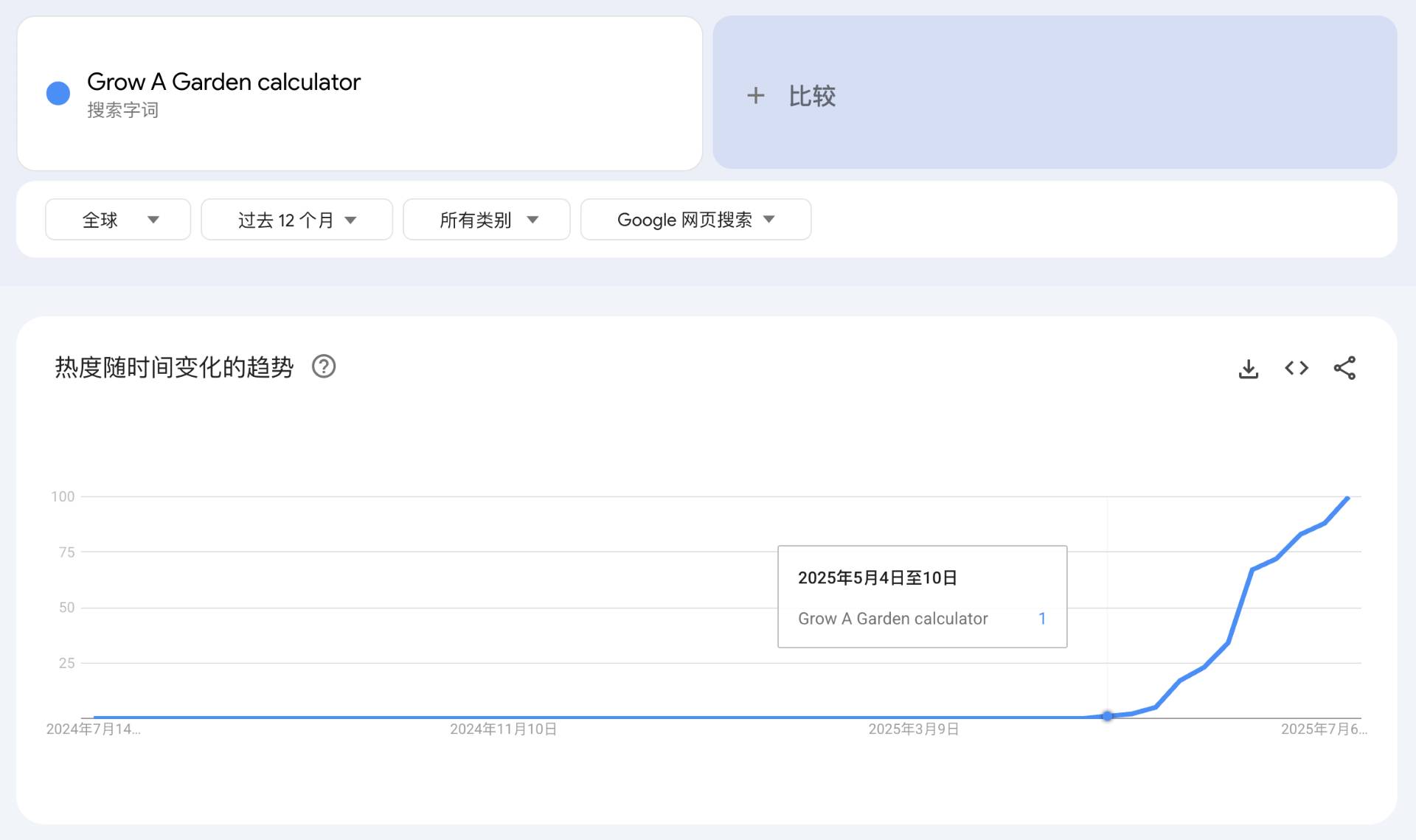
Task: Click the 热度随时间变化的趋势 heading
Action: tap(174, 367)
